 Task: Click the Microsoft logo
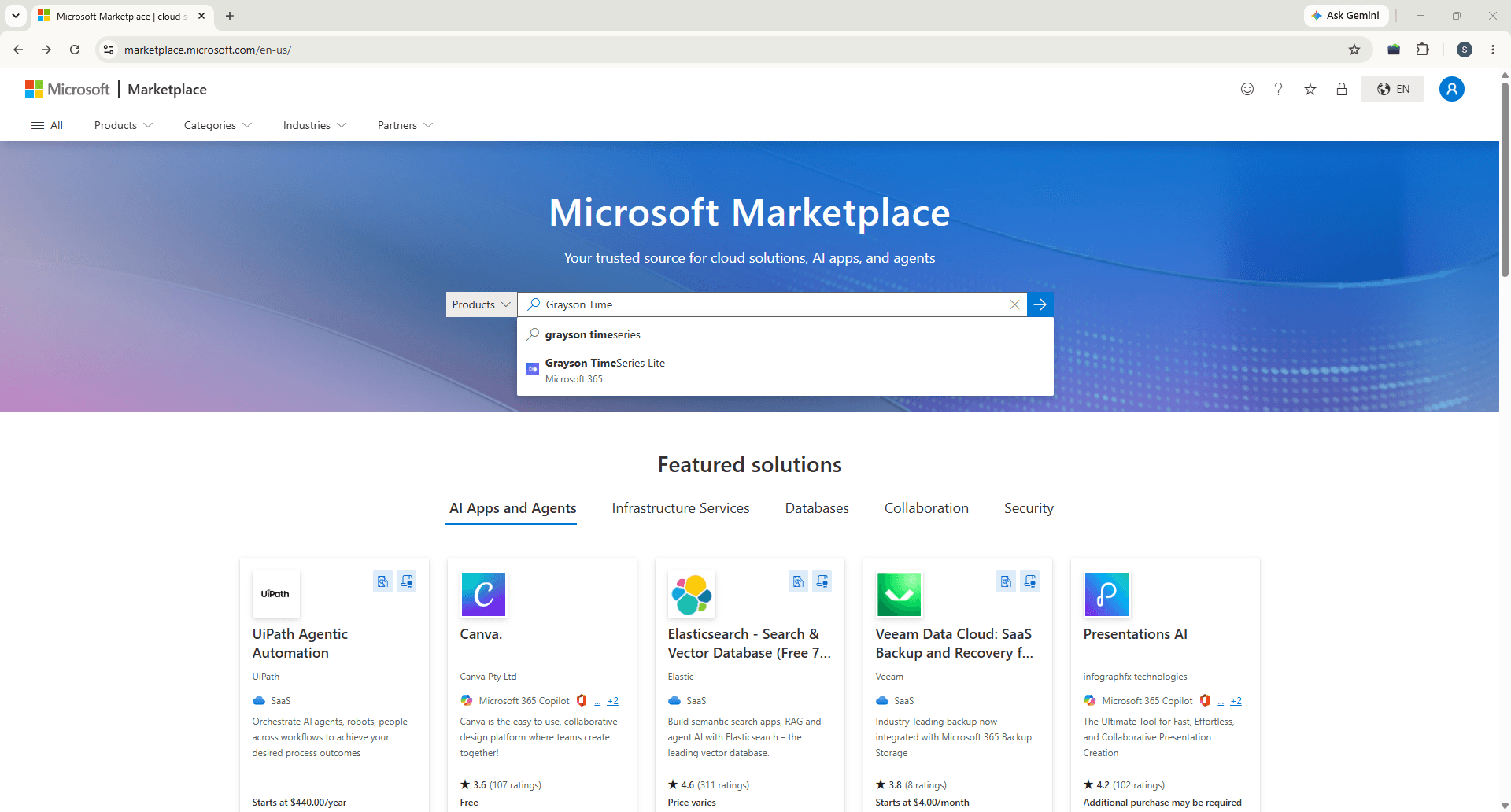click(x=68, y=90)
